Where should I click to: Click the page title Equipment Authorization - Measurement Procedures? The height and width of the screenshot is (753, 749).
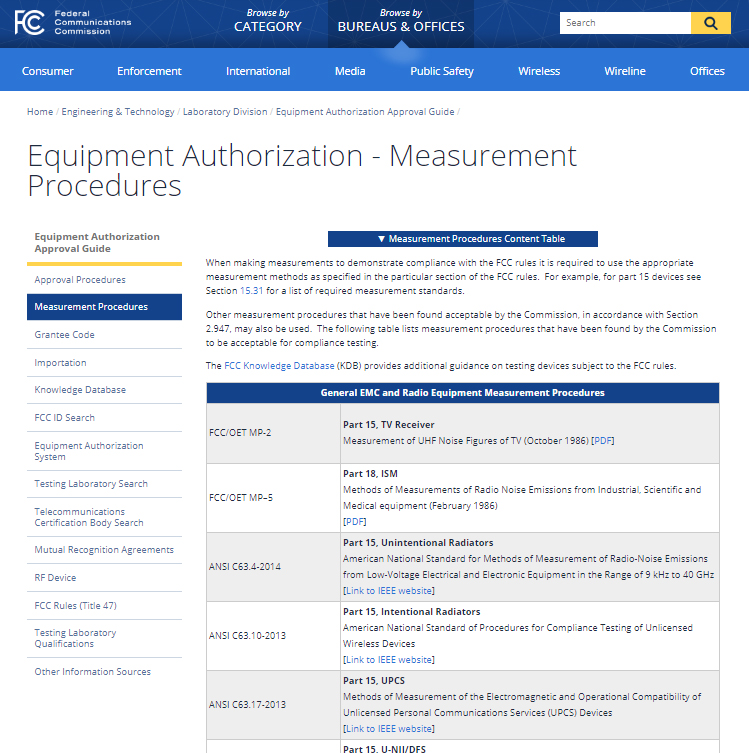(302, 170)
